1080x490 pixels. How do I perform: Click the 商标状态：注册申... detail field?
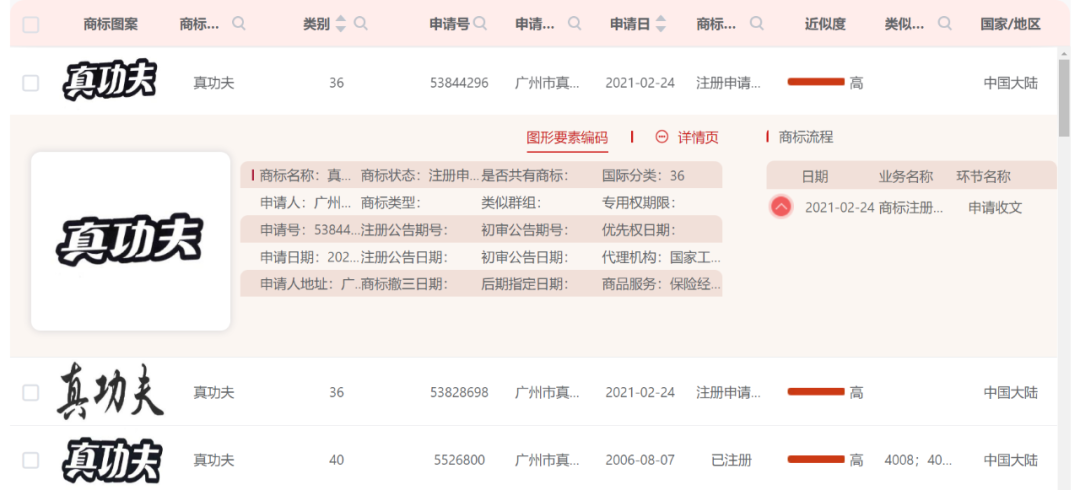[419, 176]
